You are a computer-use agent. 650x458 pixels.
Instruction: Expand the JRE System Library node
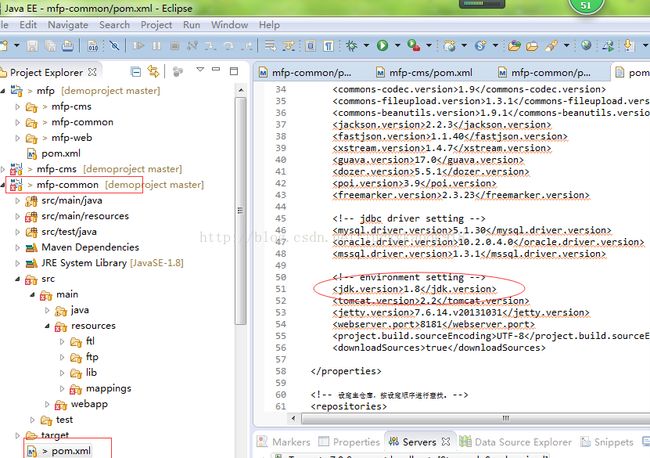click(17, 263)
